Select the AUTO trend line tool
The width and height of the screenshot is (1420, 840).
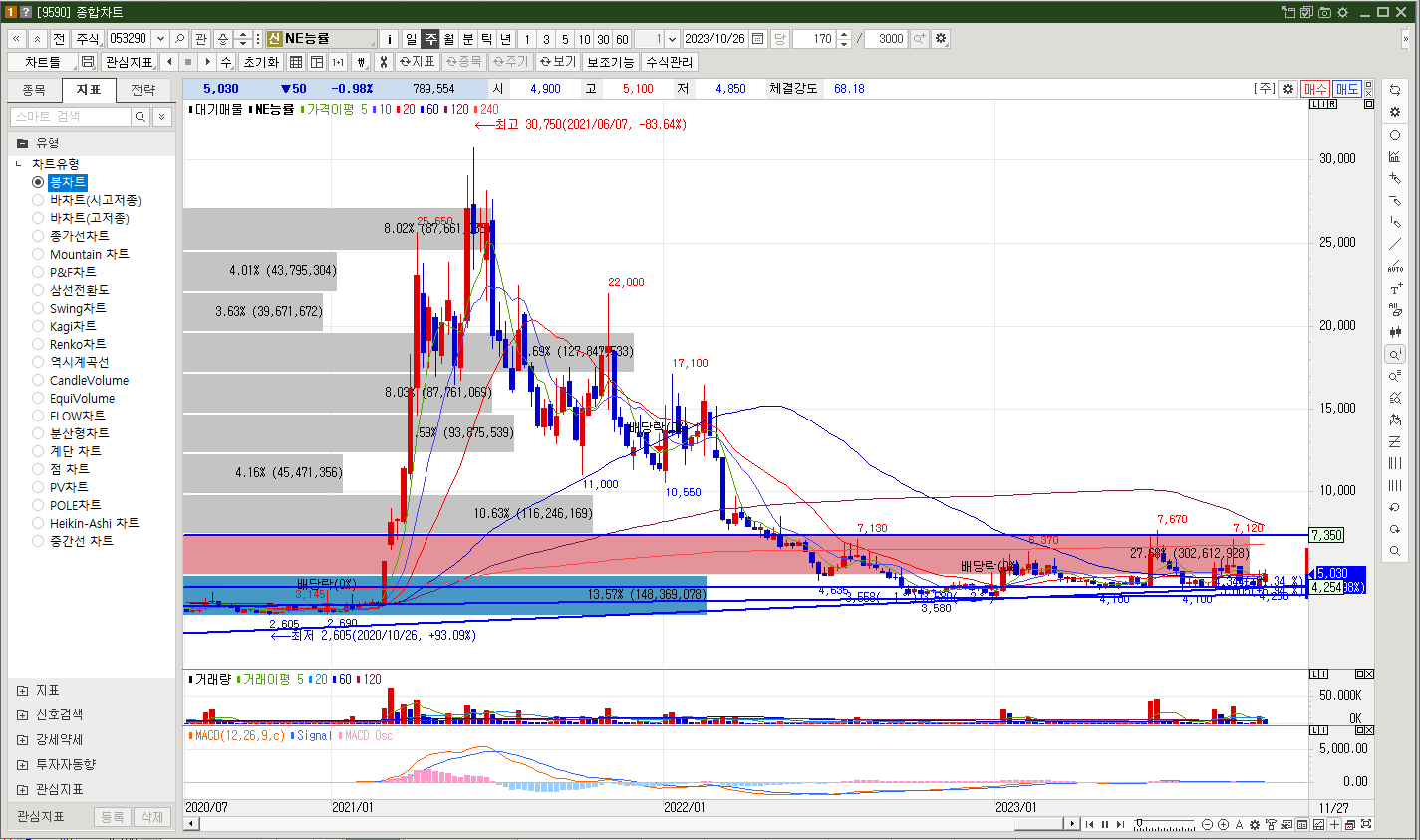pyautogui.click(x=1395, y=266)
